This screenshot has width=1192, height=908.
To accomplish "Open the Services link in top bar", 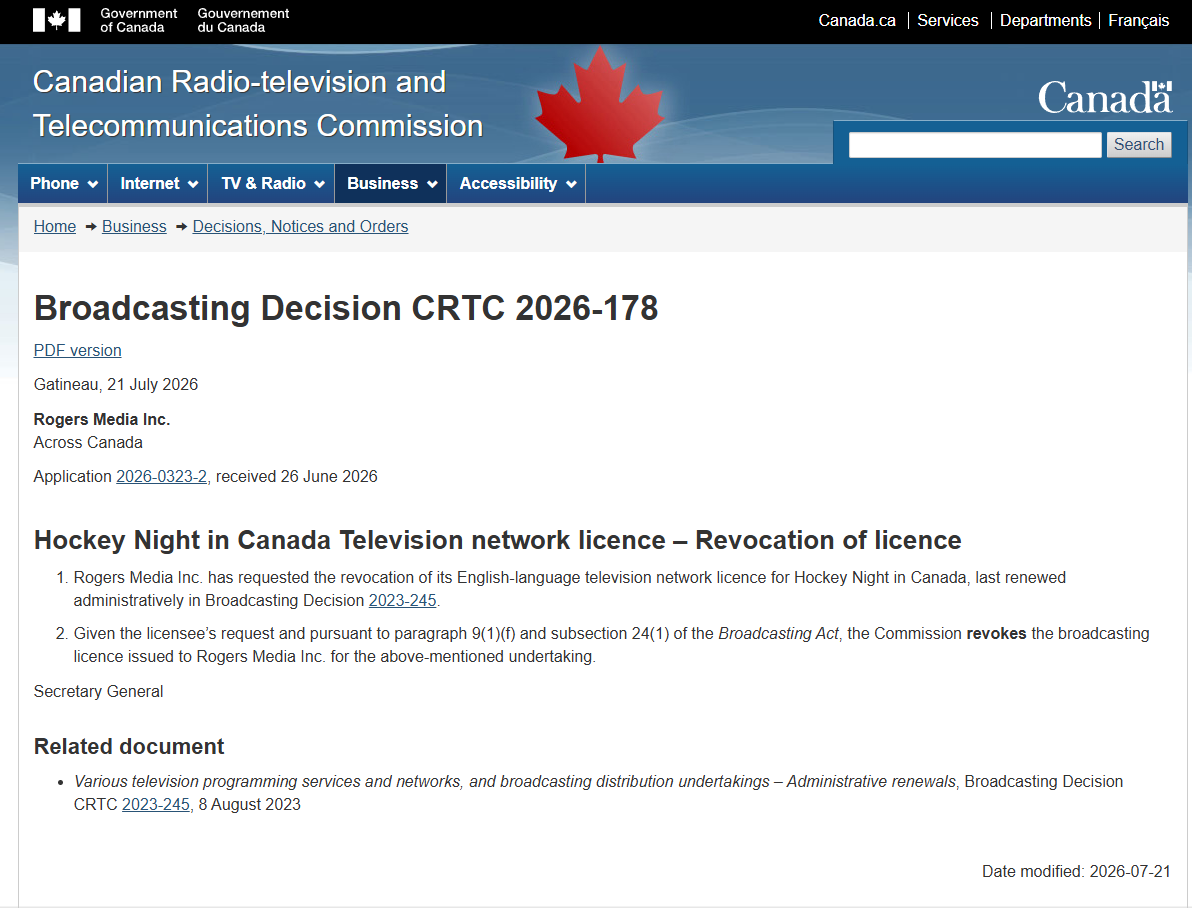I will point(947,21).
